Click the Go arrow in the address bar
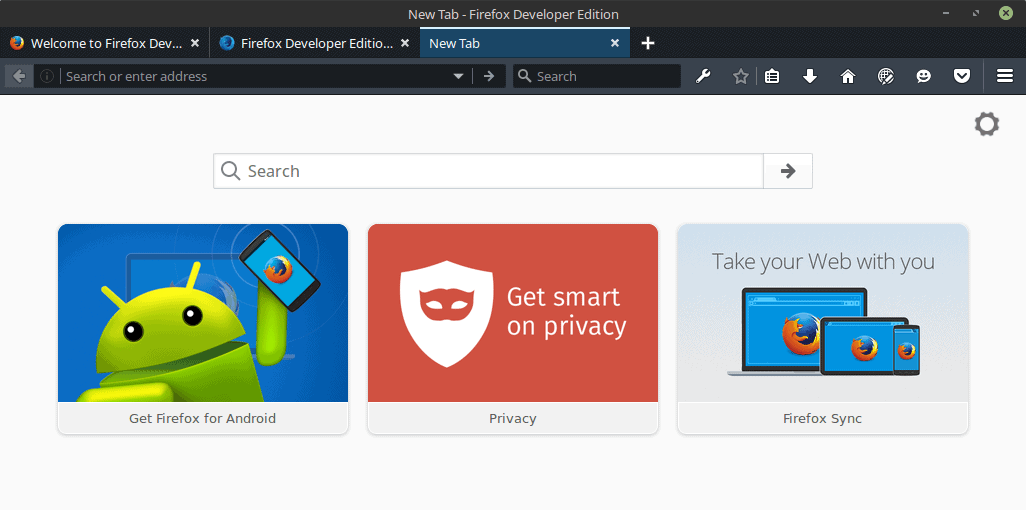Viewport: 1026px width, 510px height. (x=489, y=77)
